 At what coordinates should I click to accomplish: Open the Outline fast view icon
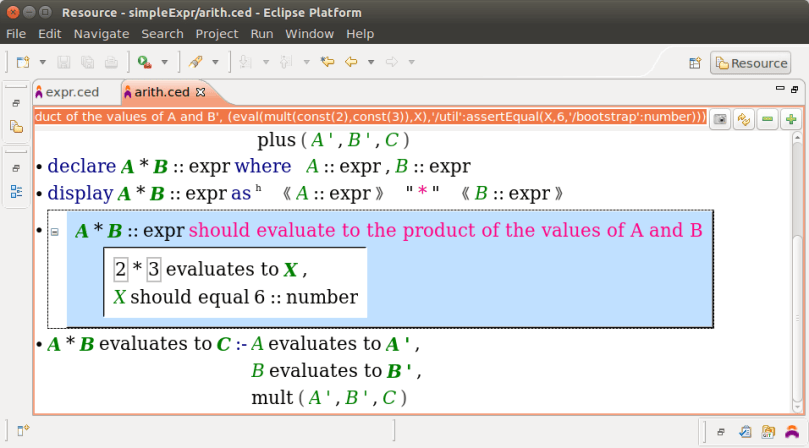point(16,191)
